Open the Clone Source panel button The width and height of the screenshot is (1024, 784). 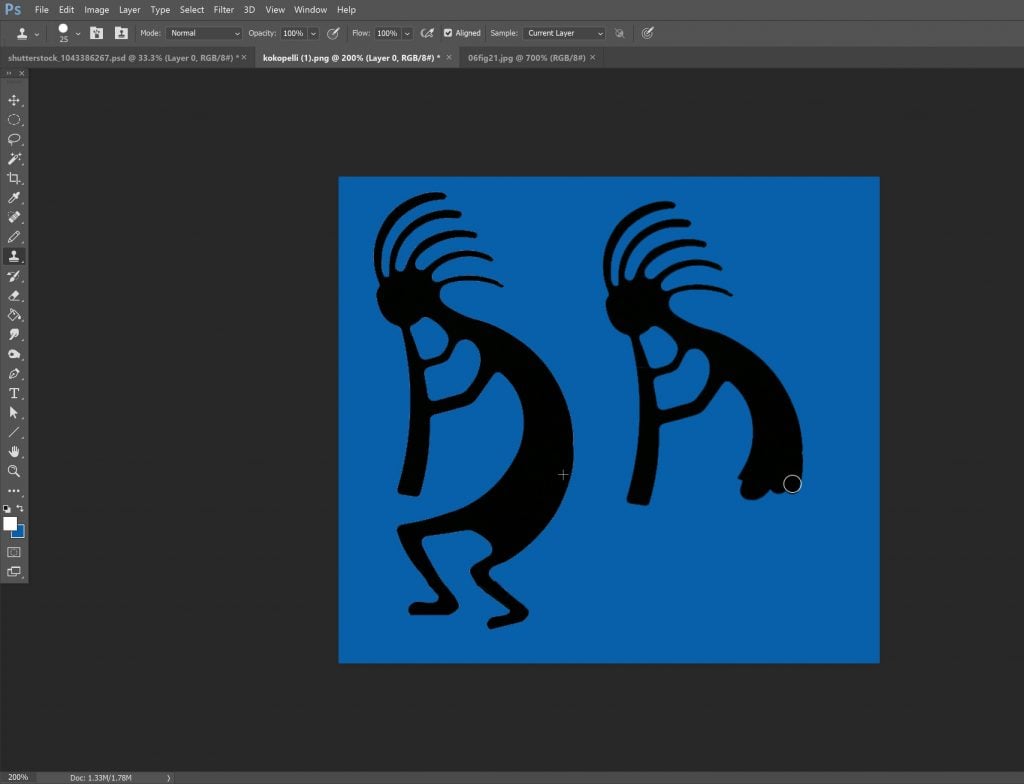click(121, 33)
